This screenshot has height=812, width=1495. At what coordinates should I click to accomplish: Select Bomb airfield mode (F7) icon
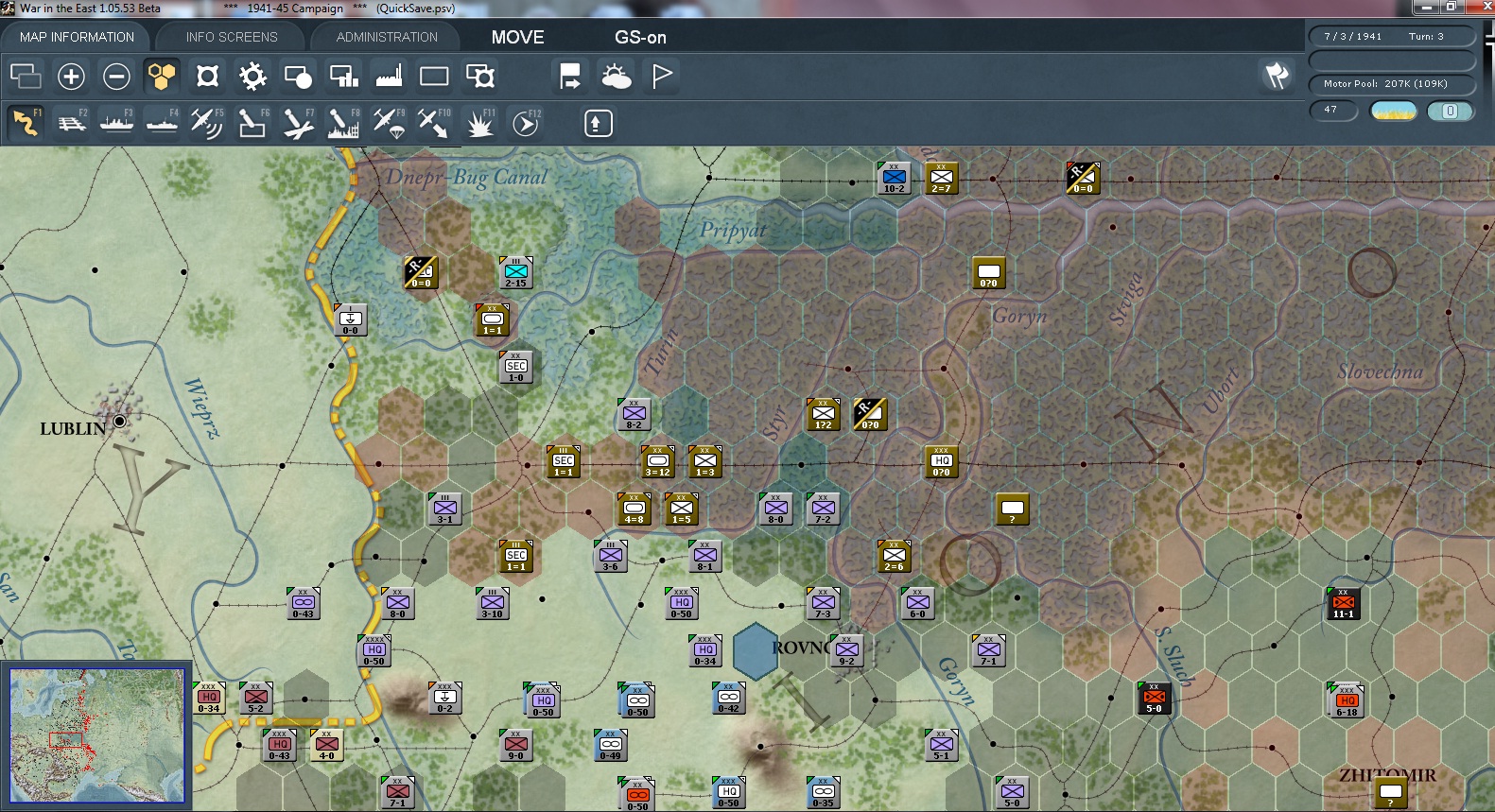tap(298, 123)
